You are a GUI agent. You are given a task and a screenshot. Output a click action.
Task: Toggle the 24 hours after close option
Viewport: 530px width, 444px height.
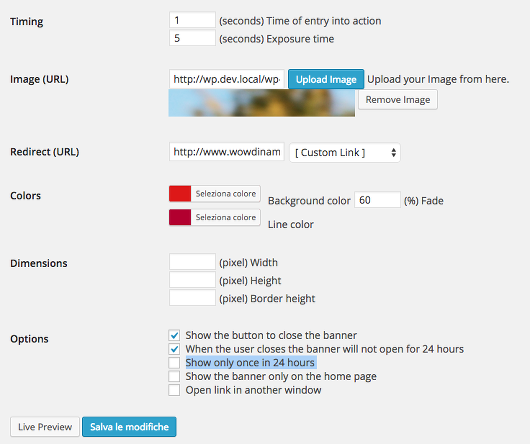(174, 349)
